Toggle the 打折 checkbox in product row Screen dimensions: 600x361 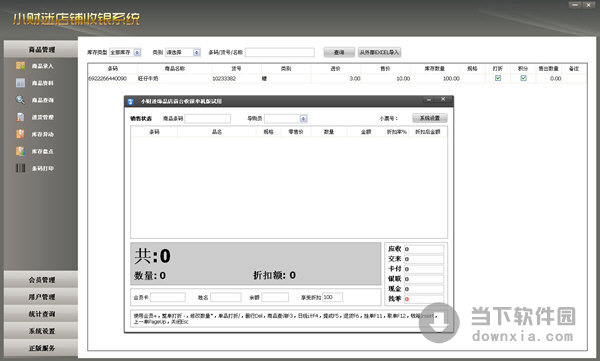pos(498,78)
